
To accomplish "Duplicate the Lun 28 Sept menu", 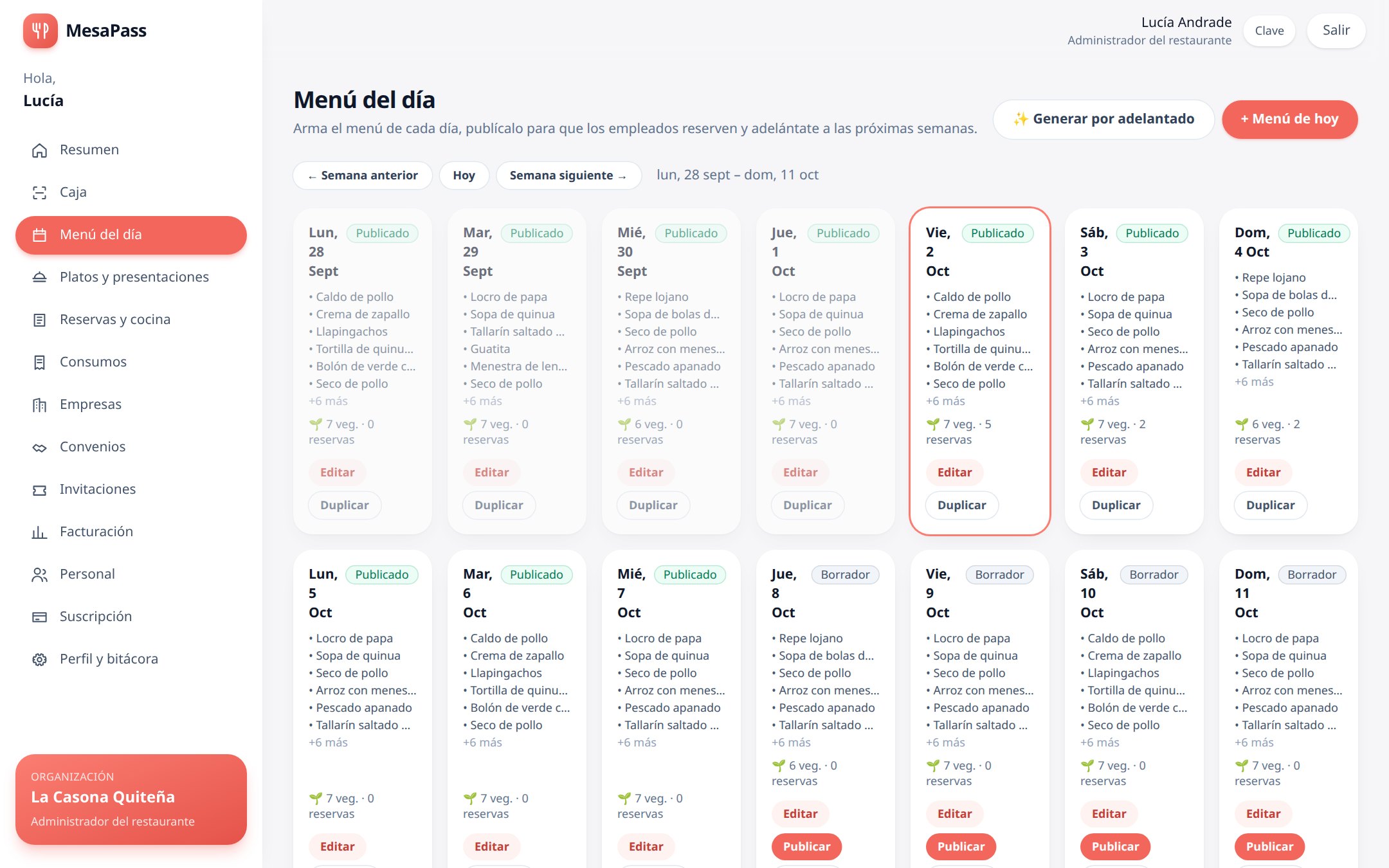I will [x=344, y=505].
